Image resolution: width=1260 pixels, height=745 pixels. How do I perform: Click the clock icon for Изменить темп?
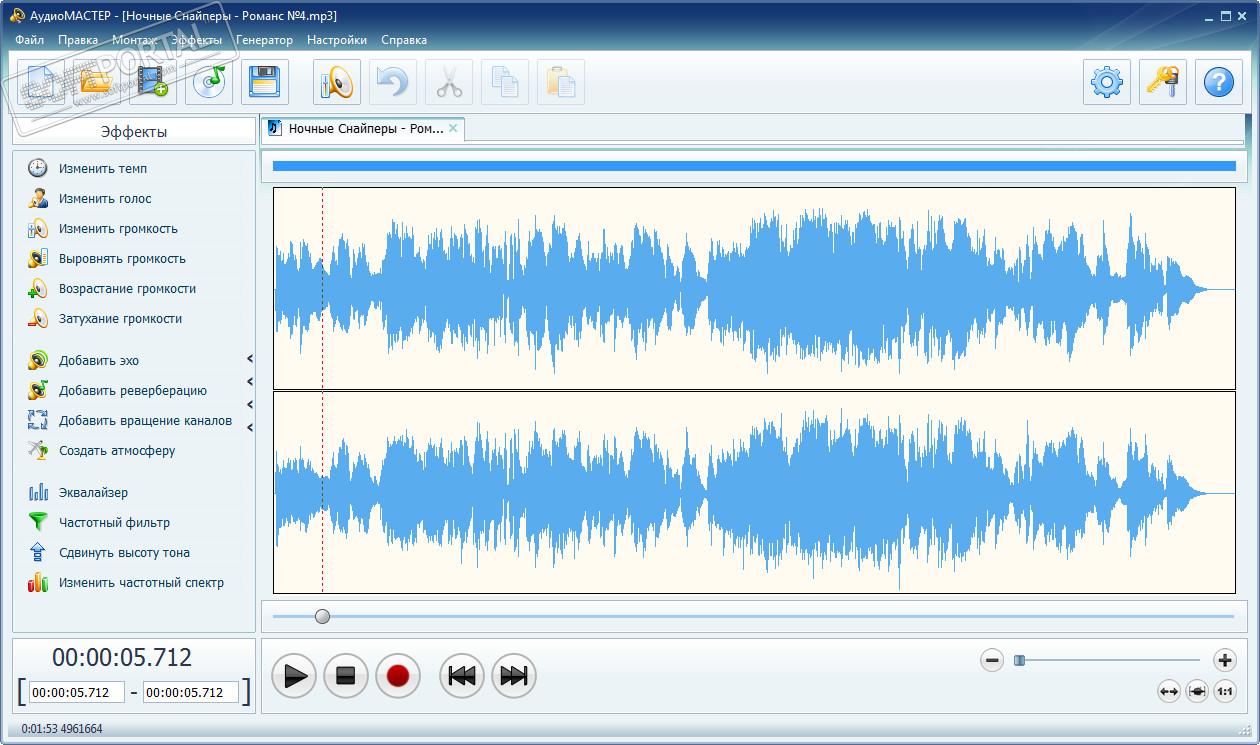click(x=38, y=168)
